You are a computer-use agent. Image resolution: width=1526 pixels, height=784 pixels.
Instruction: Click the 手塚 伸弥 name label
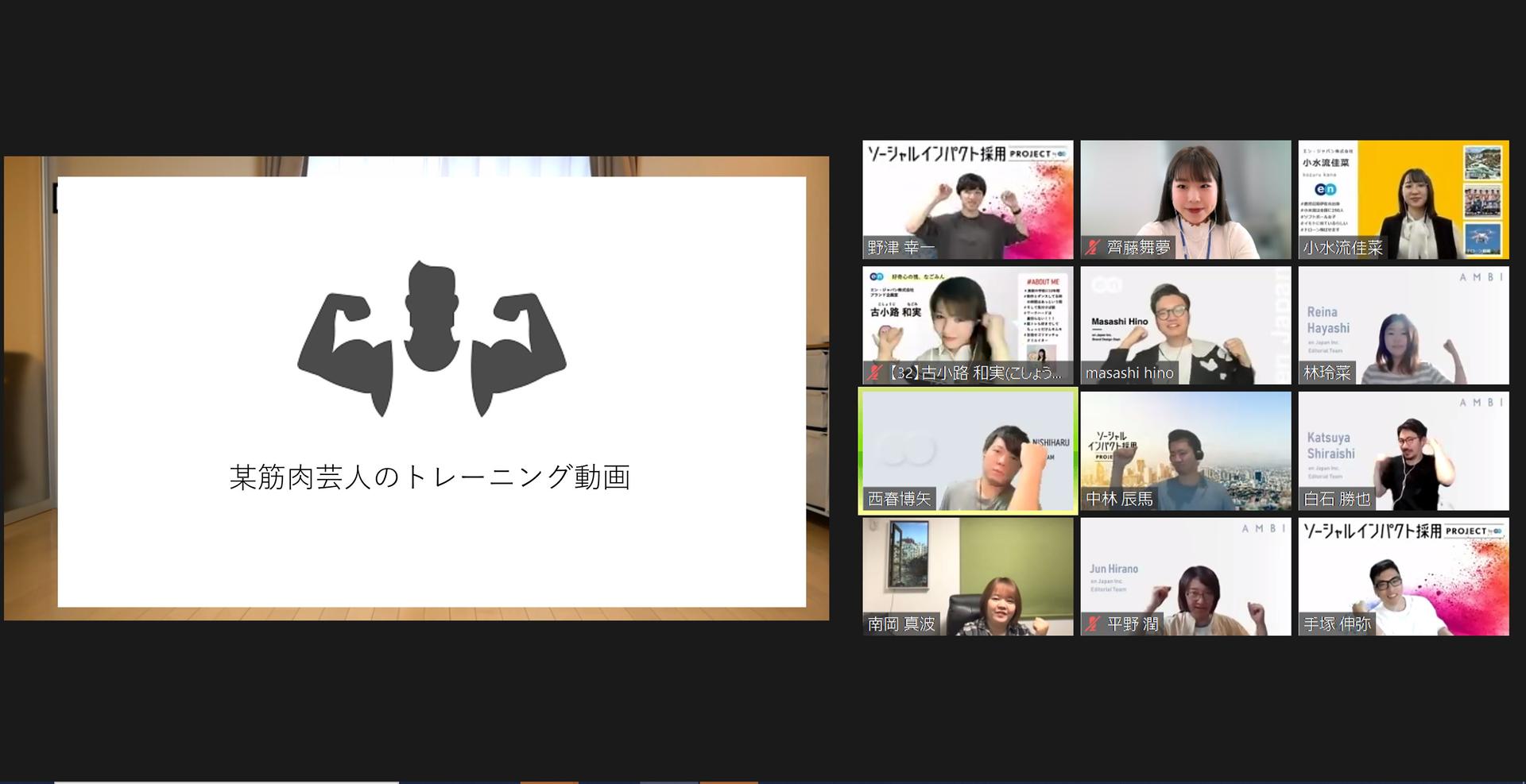pyautogui.click(x=1337, y=624)
